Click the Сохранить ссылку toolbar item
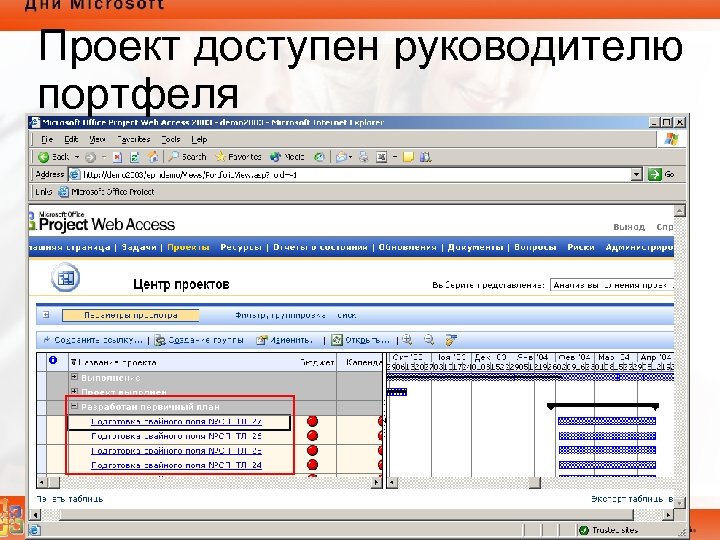720x540 pixels. [92, 340]
